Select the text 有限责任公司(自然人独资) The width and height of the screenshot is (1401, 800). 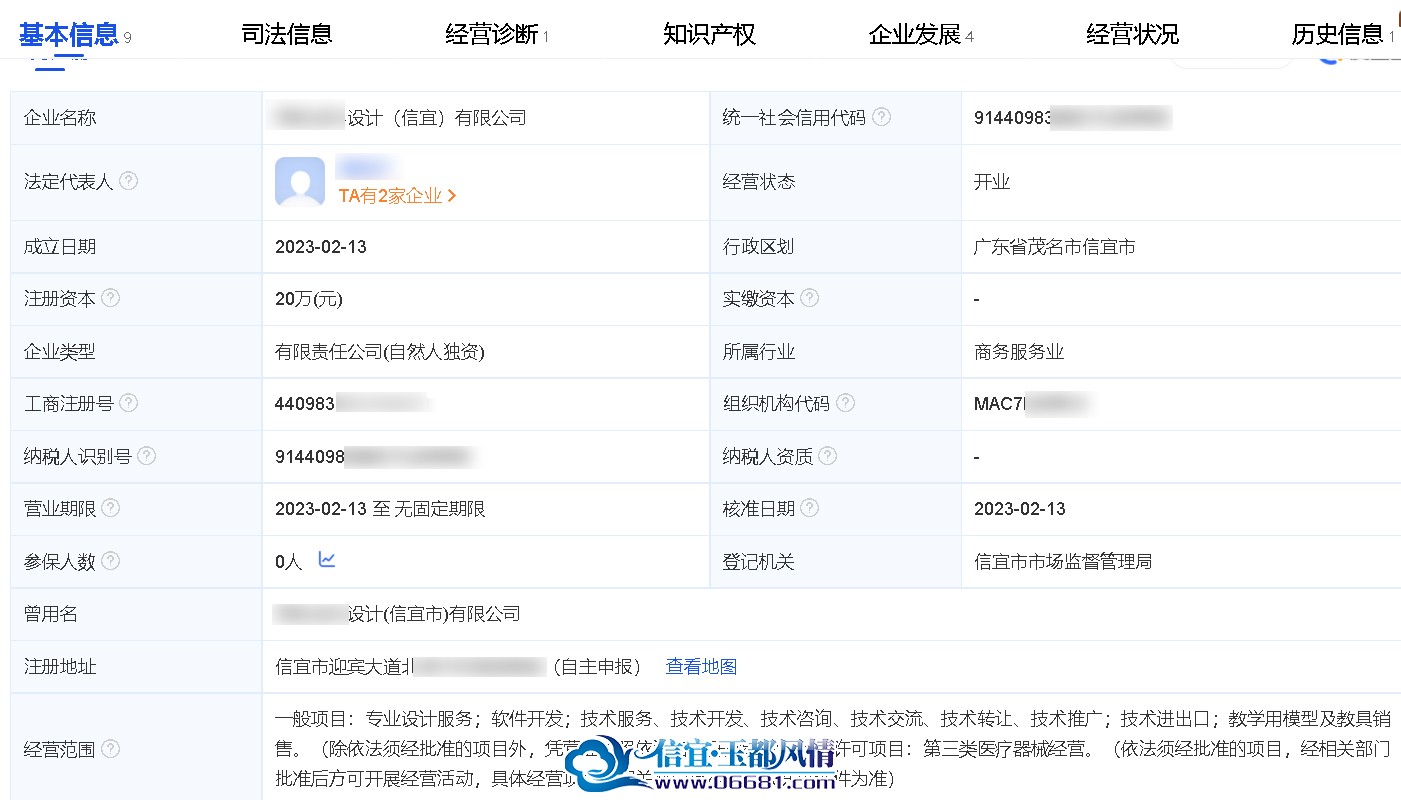pyautogui.click(x=380, y=351)
